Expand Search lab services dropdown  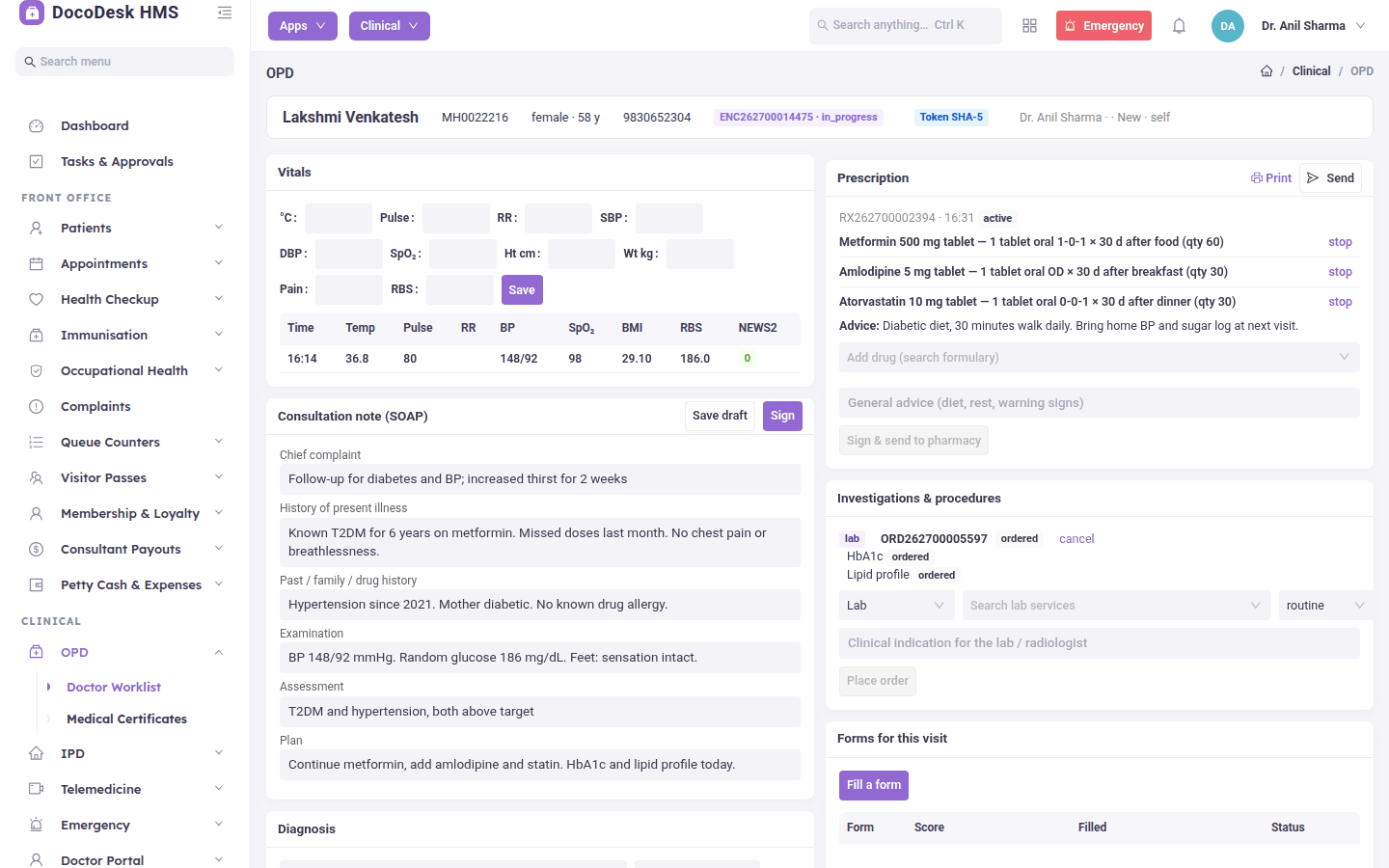pyautogui.click(x=1117, y=606)
